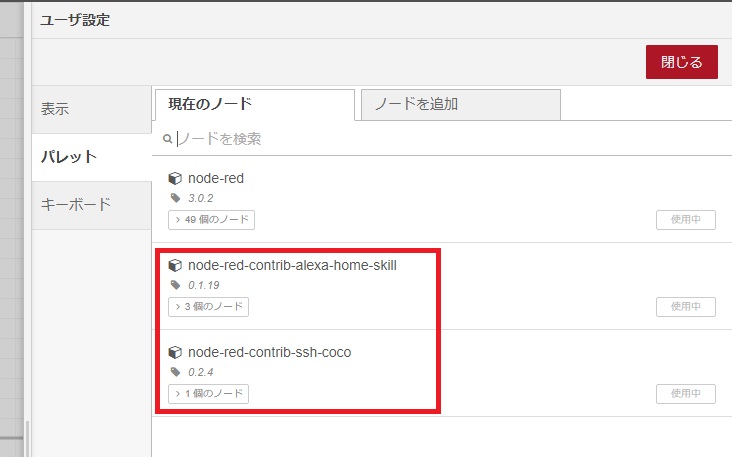Click the node-red package cube icon

click(175, 178)
